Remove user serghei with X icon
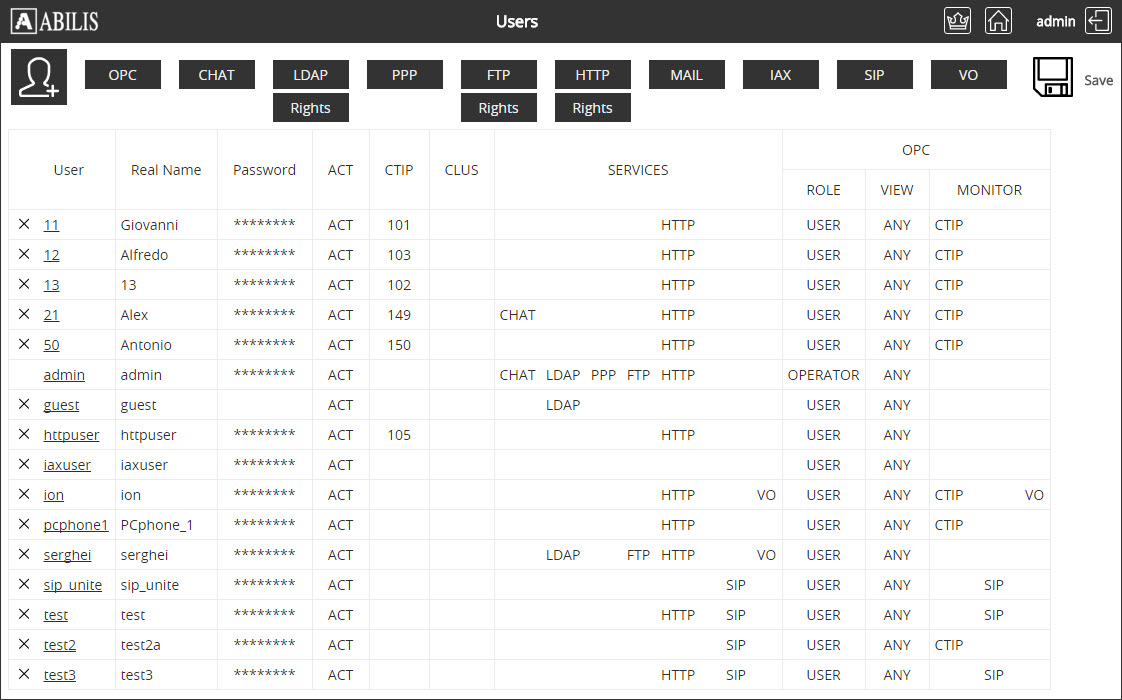The height and width of the screenshot is (700, 1122). (24, 555)
